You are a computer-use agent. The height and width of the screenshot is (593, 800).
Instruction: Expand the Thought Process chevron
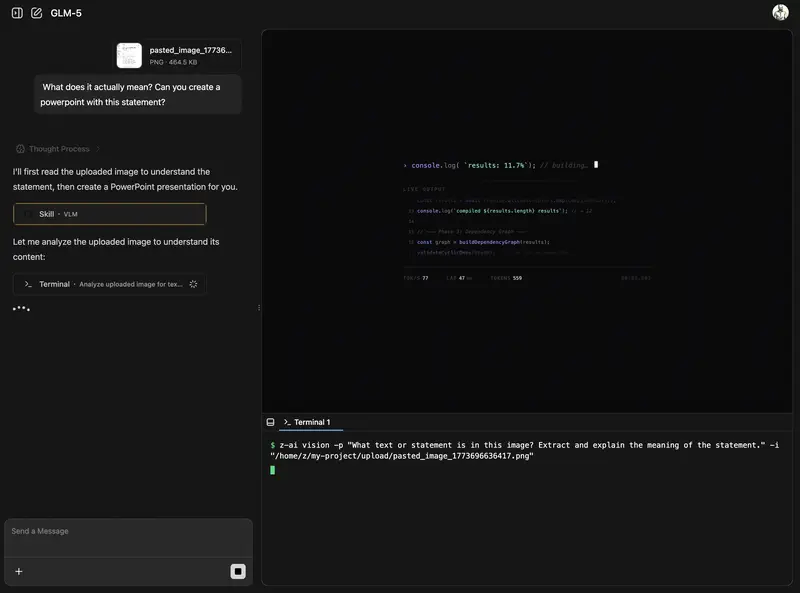[98, 147]
